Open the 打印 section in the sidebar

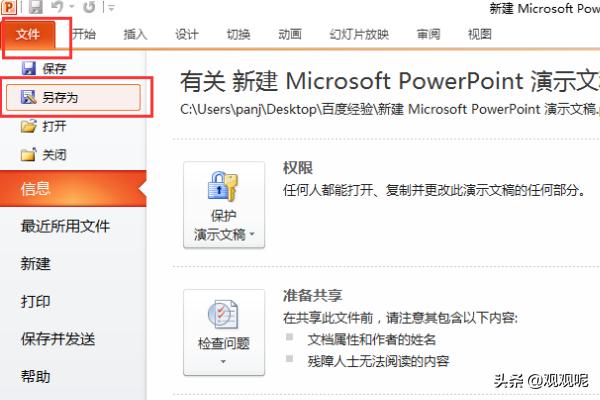[x=36, y=301]
